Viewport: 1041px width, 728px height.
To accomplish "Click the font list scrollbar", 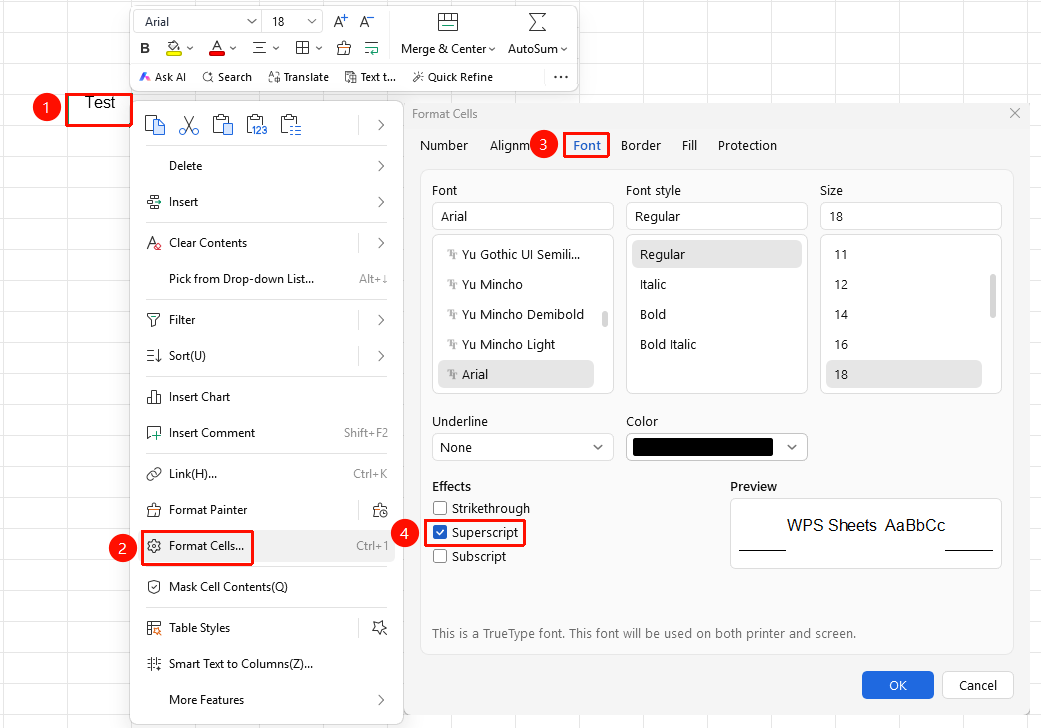I will pos(605,319).
